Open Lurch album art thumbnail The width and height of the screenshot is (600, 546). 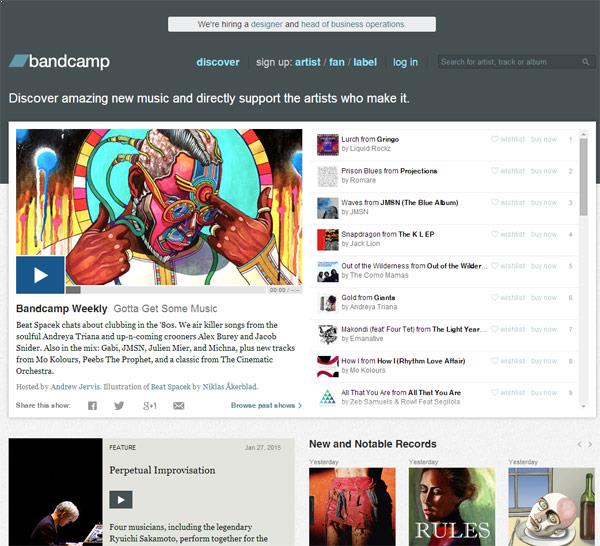tap(328, 145)
